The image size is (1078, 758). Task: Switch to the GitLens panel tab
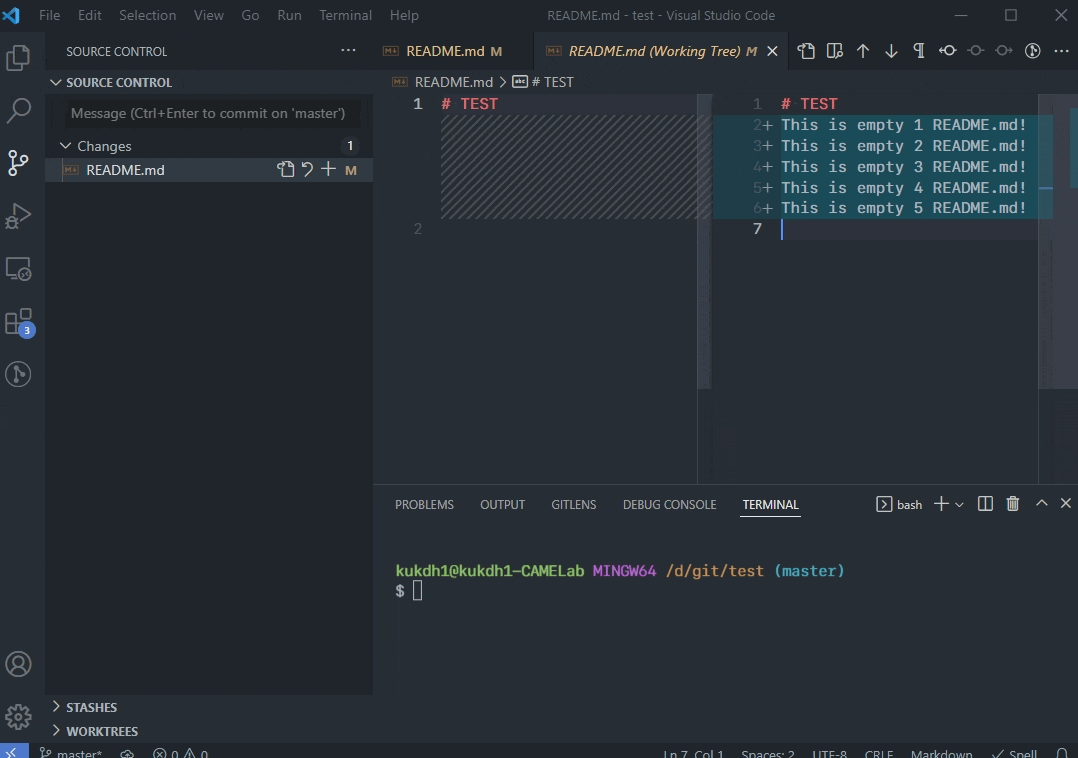(x=573, y=504)
